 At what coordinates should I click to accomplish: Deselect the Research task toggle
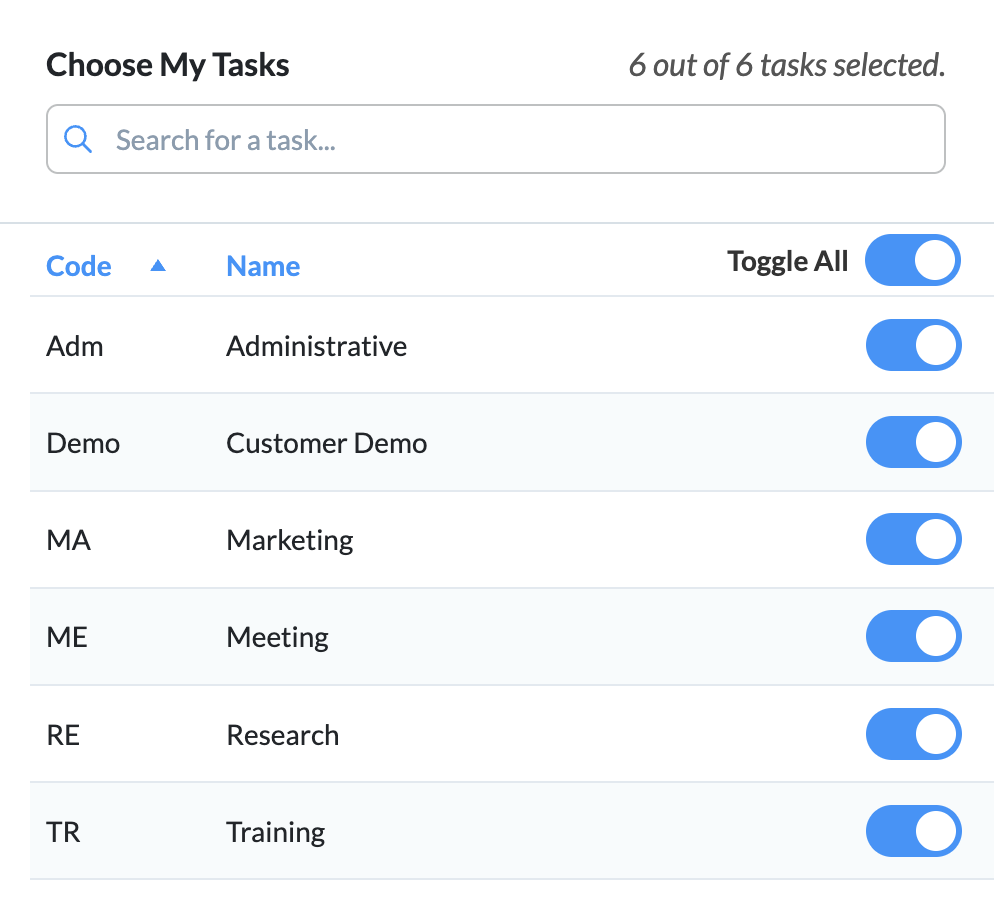pos(913,734)
